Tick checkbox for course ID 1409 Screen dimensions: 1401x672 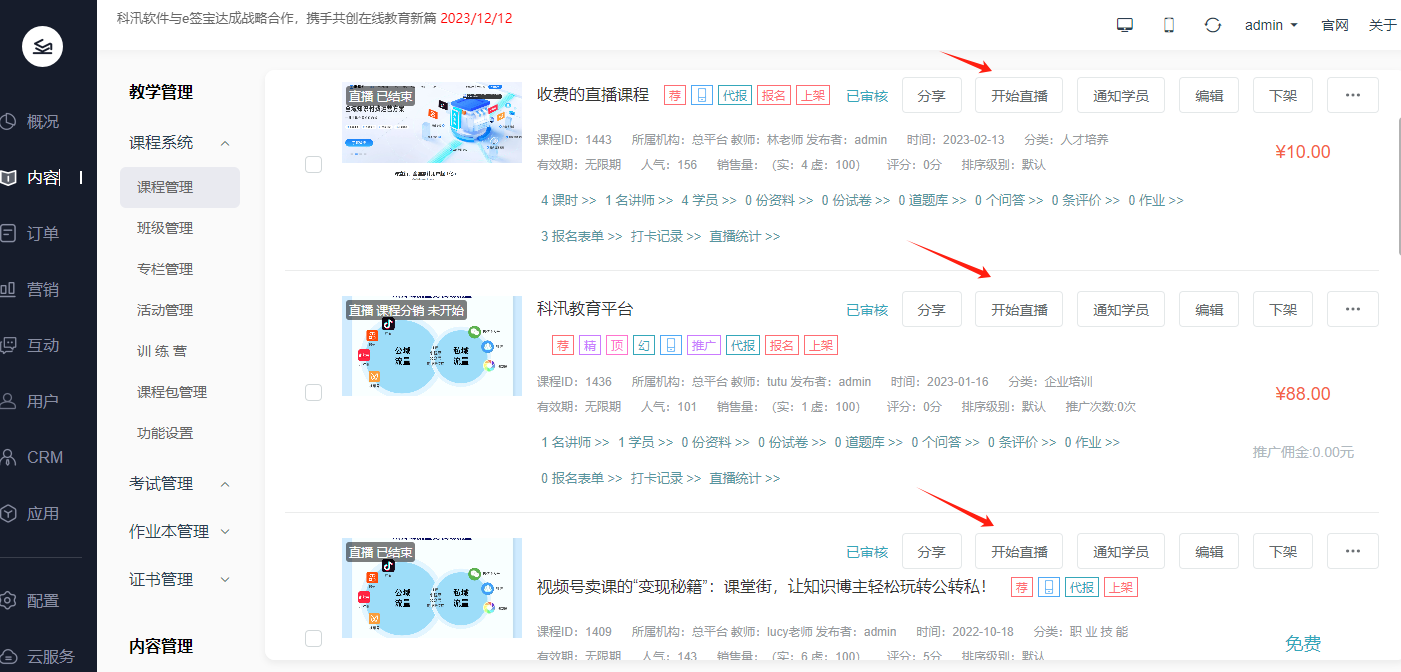coord(313,638)
